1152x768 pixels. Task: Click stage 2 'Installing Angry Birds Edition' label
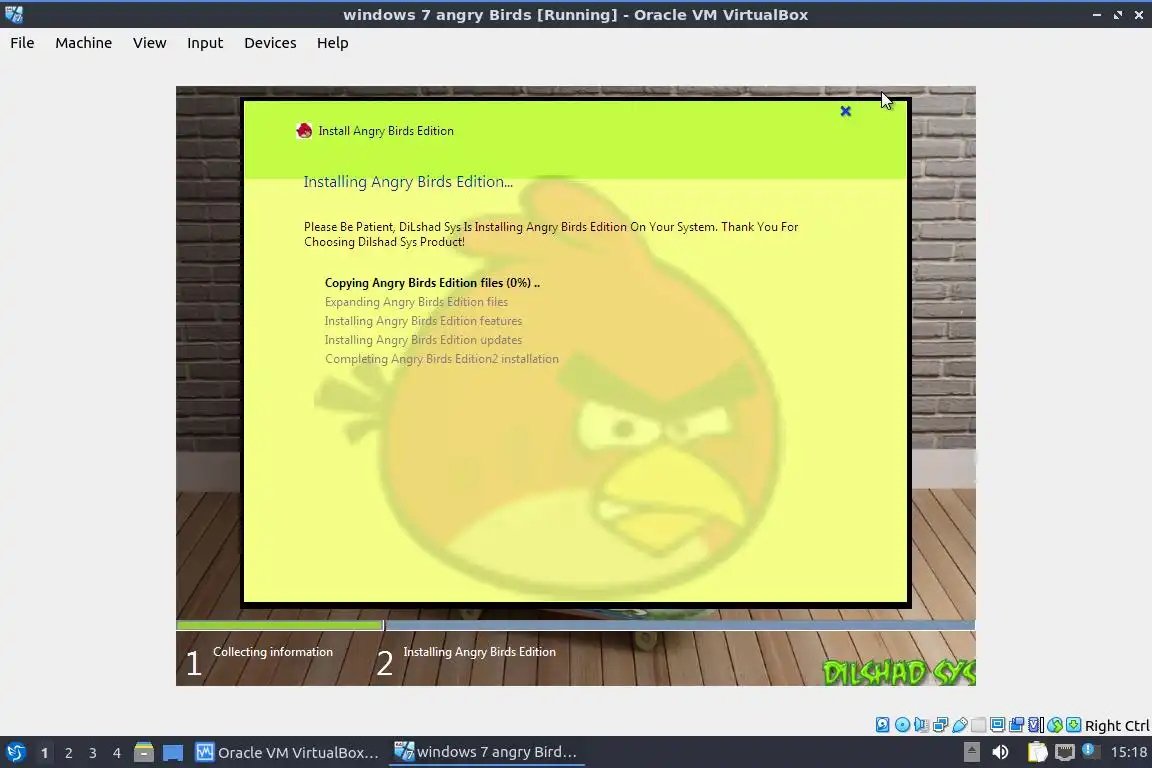479,652
